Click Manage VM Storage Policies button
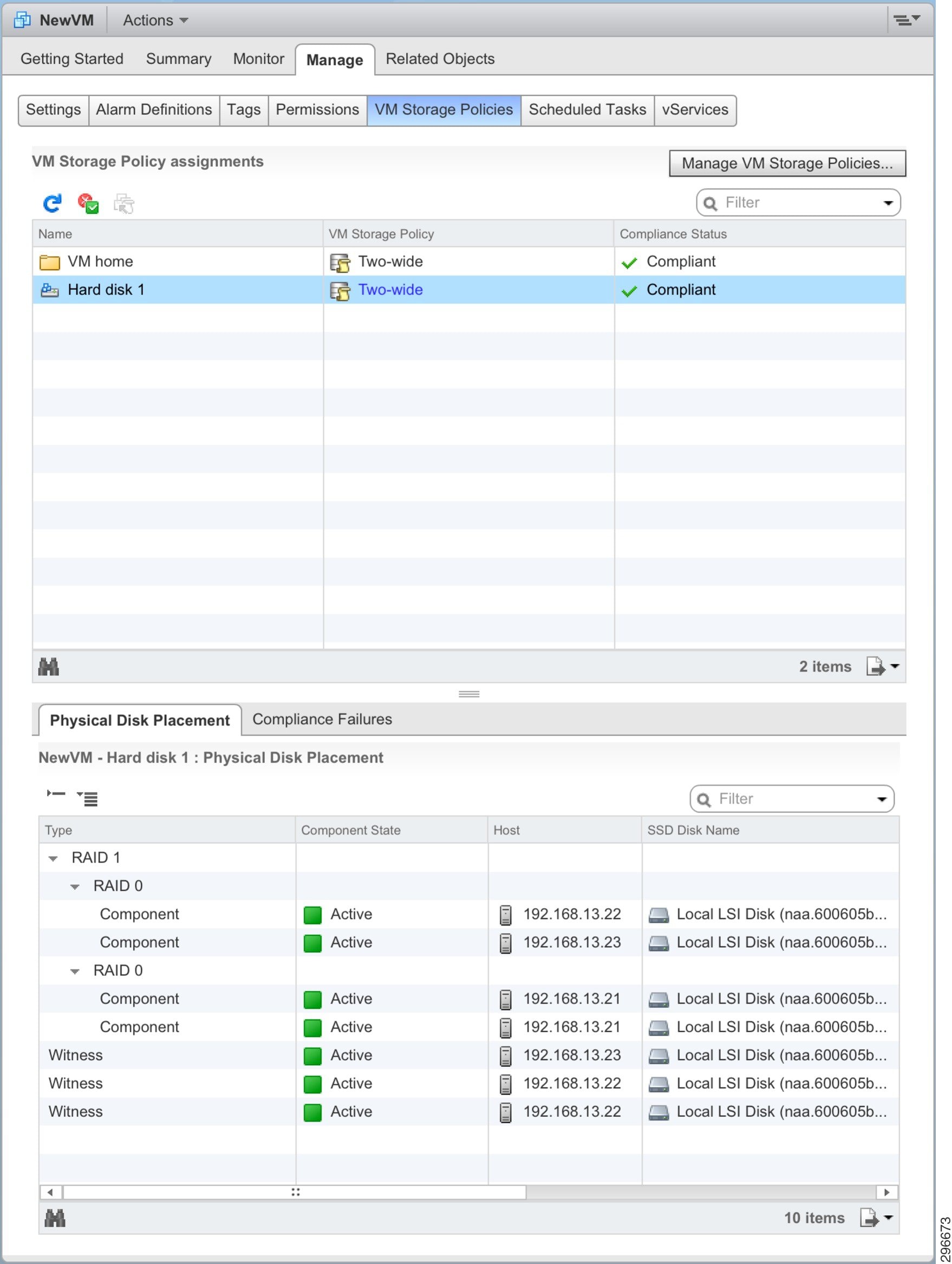Screen dimensions: 952x1264 pos(787,164)
